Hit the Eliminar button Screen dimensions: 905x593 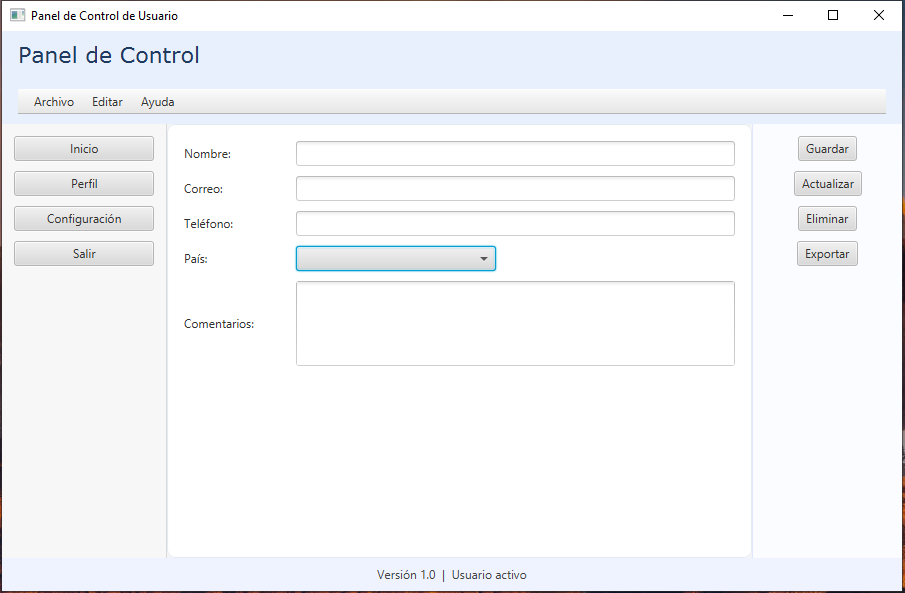[827, 219]
